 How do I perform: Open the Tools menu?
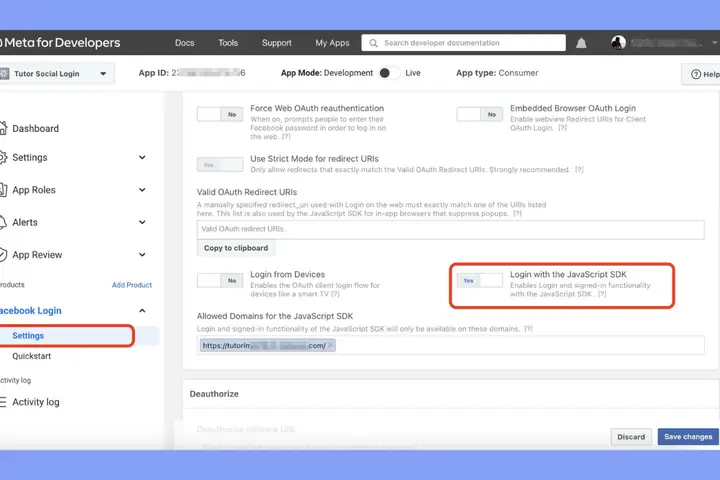228,43
